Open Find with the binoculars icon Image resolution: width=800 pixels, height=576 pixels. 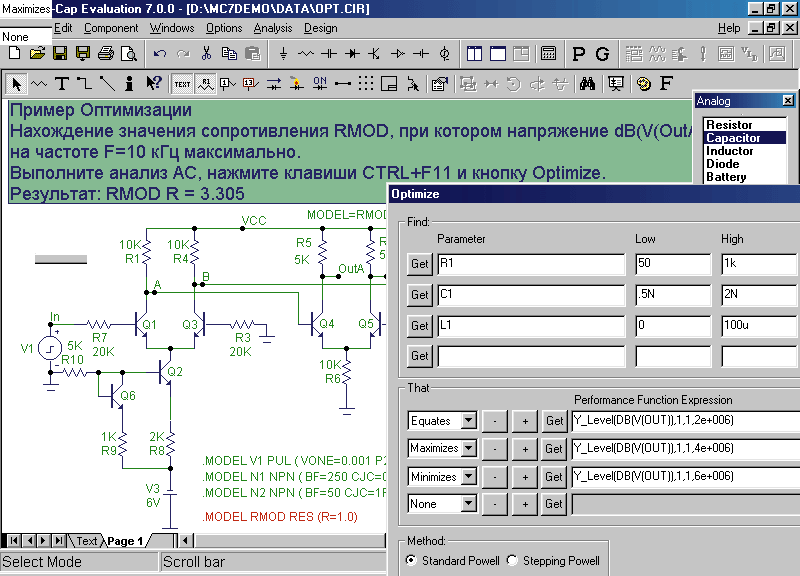point(587,83)
